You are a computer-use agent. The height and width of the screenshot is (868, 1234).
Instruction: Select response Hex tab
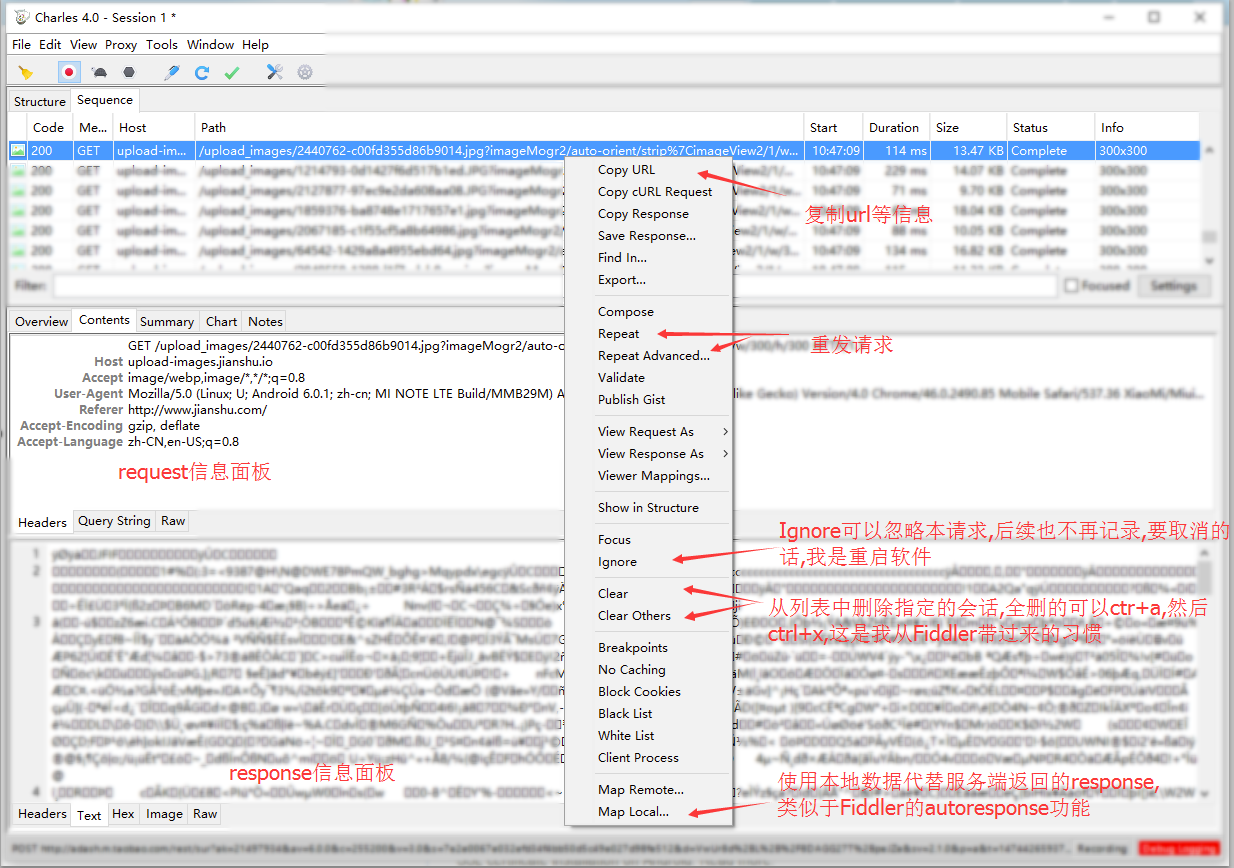124,814
